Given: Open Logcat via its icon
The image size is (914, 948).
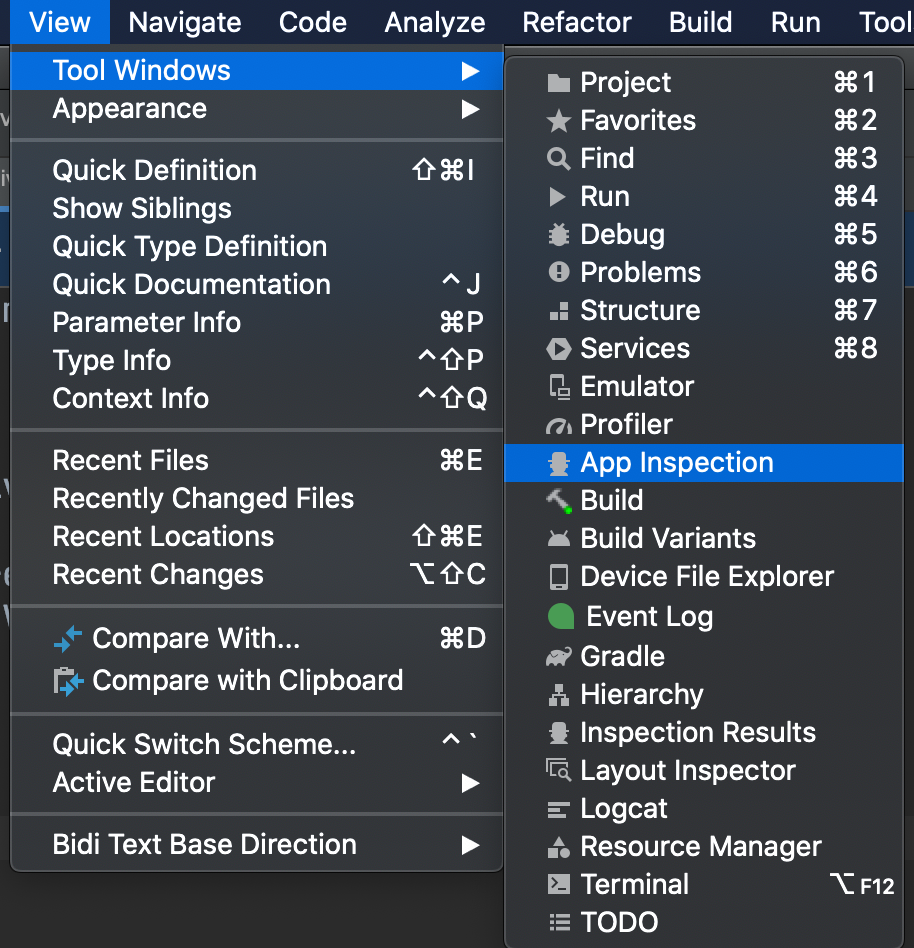Looking at the screenshot, I should tap(559, 809).
